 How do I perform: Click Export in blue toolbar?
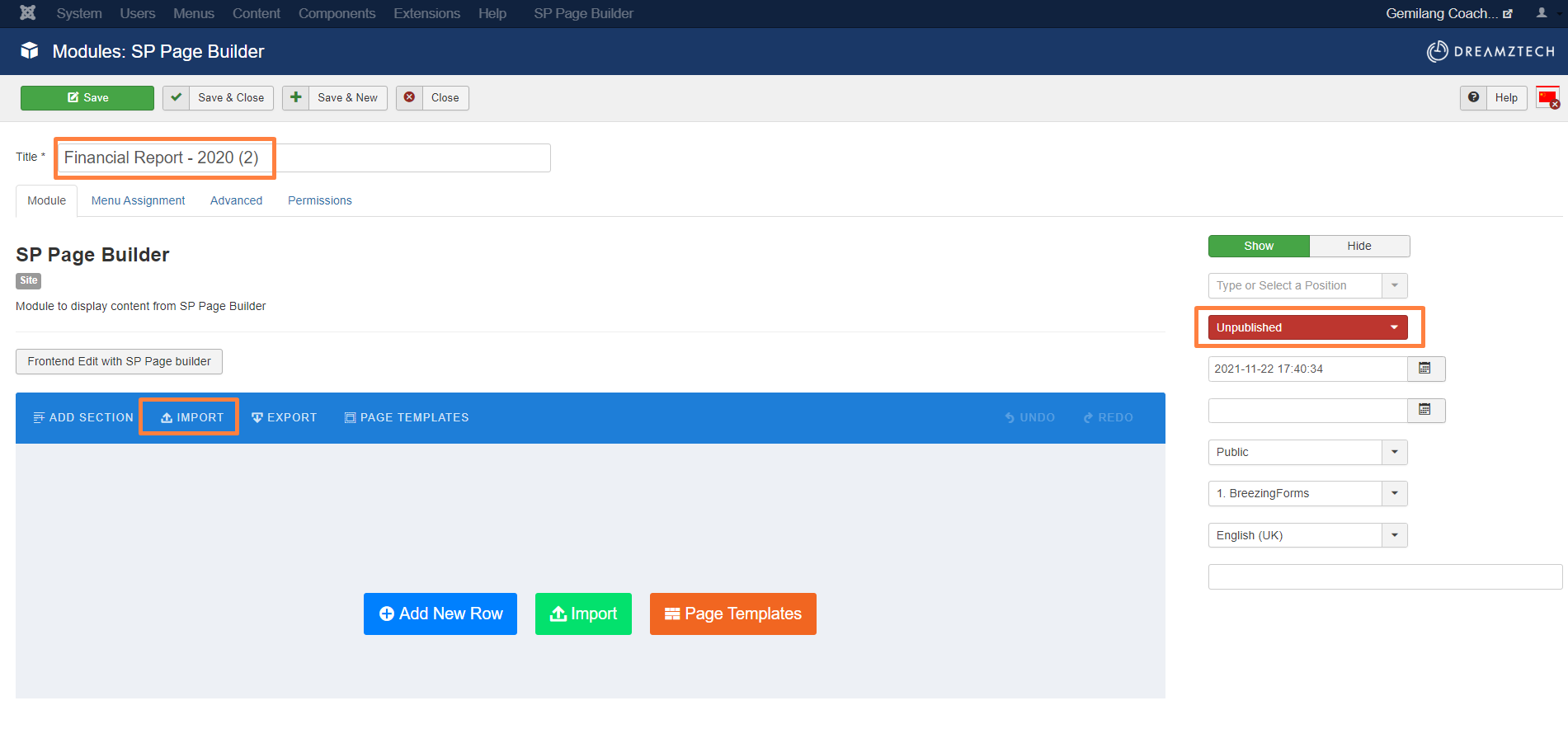point(285,417)
